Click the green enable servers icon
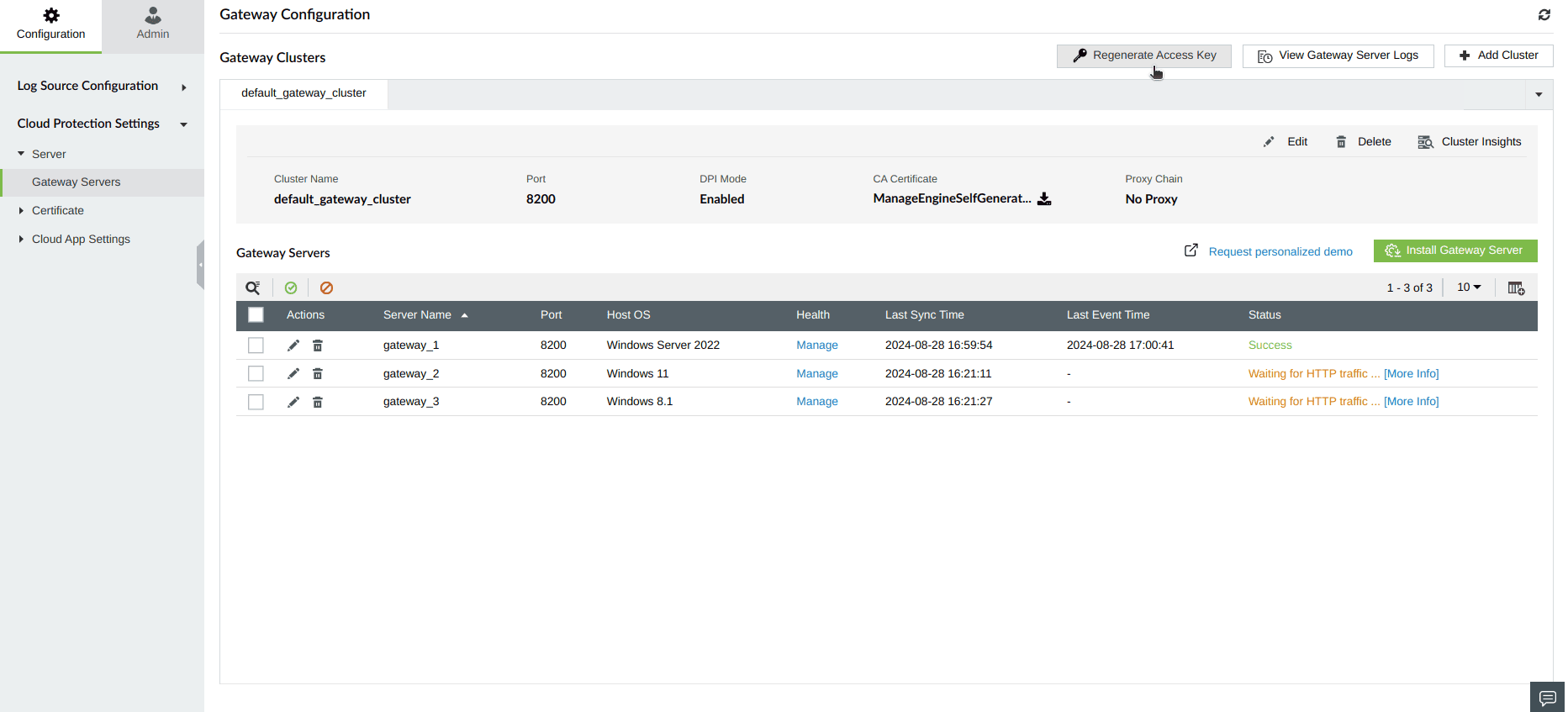Screen dimensions: 1568x712 point(291,287)
